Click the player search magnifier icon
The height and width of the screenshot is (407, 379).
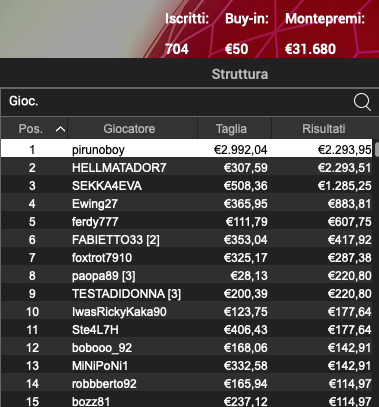pyautogui.click(x=362, y=101)
